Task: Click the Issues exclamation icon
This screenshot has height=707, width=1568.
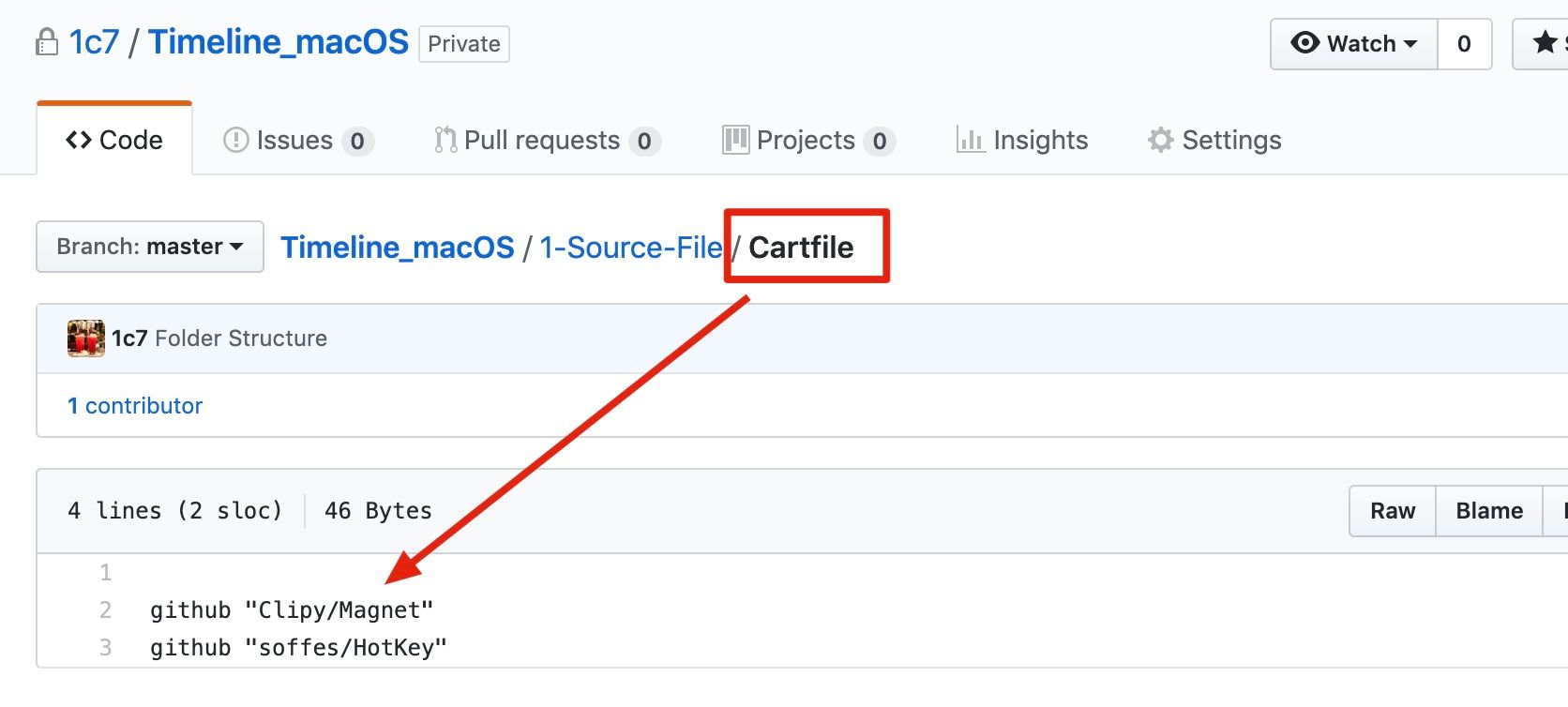Action: coord(235,141)
